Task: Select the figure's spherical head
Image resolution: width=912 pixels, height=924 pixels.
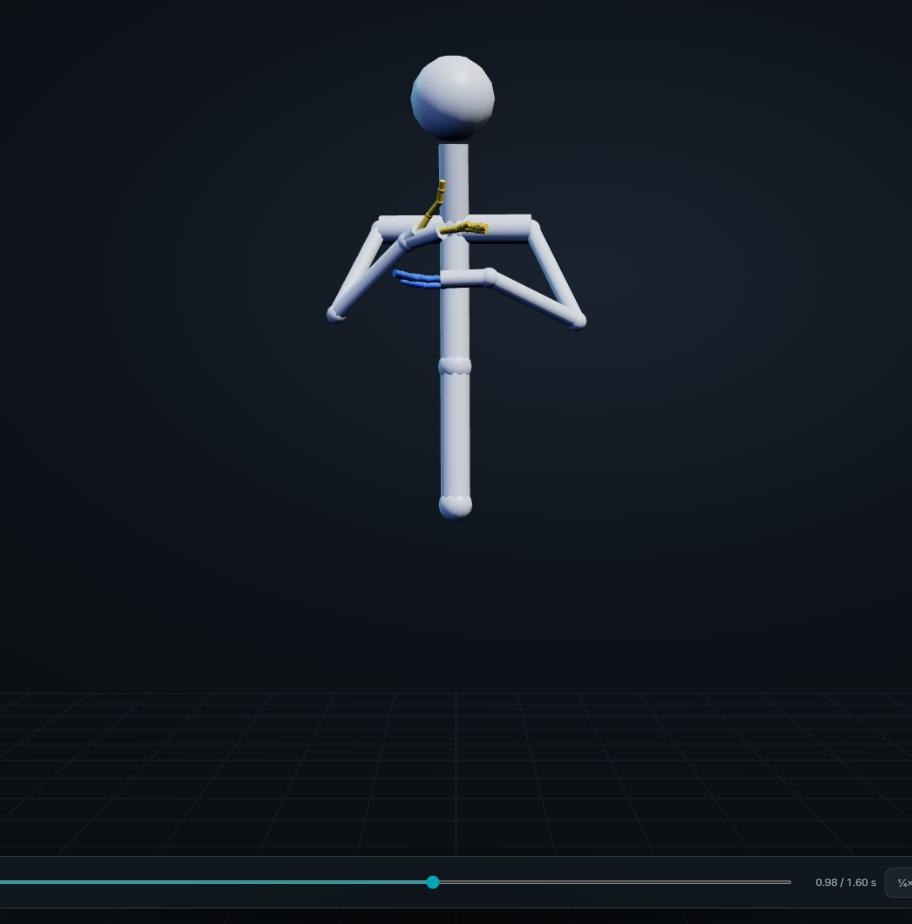Action: pyautogui.click(x=452, y=97)
